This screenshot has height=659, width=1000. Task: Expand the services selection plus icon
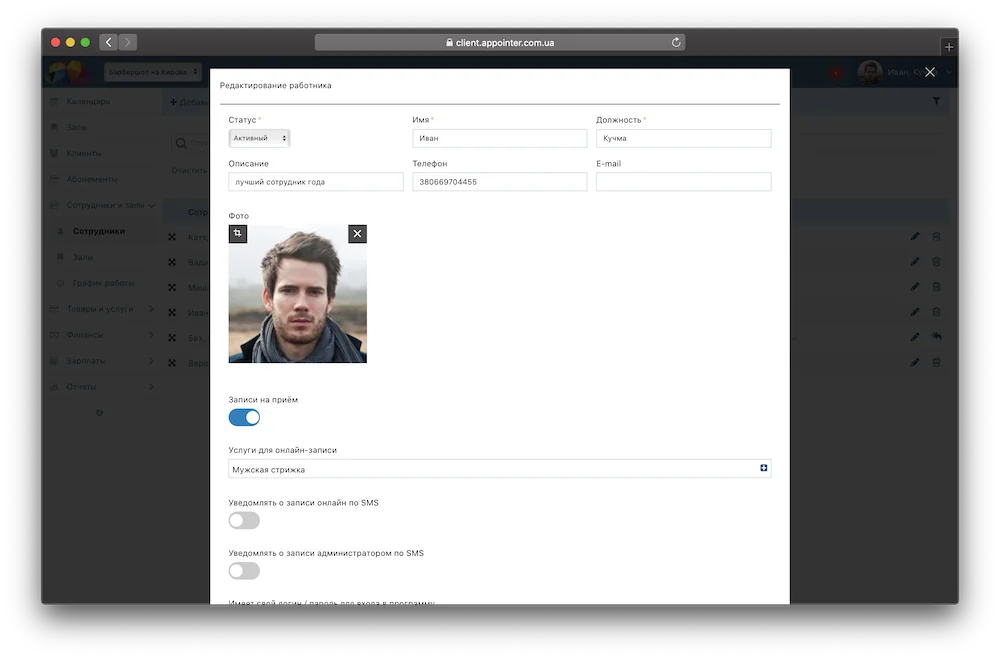coord(763,468)
